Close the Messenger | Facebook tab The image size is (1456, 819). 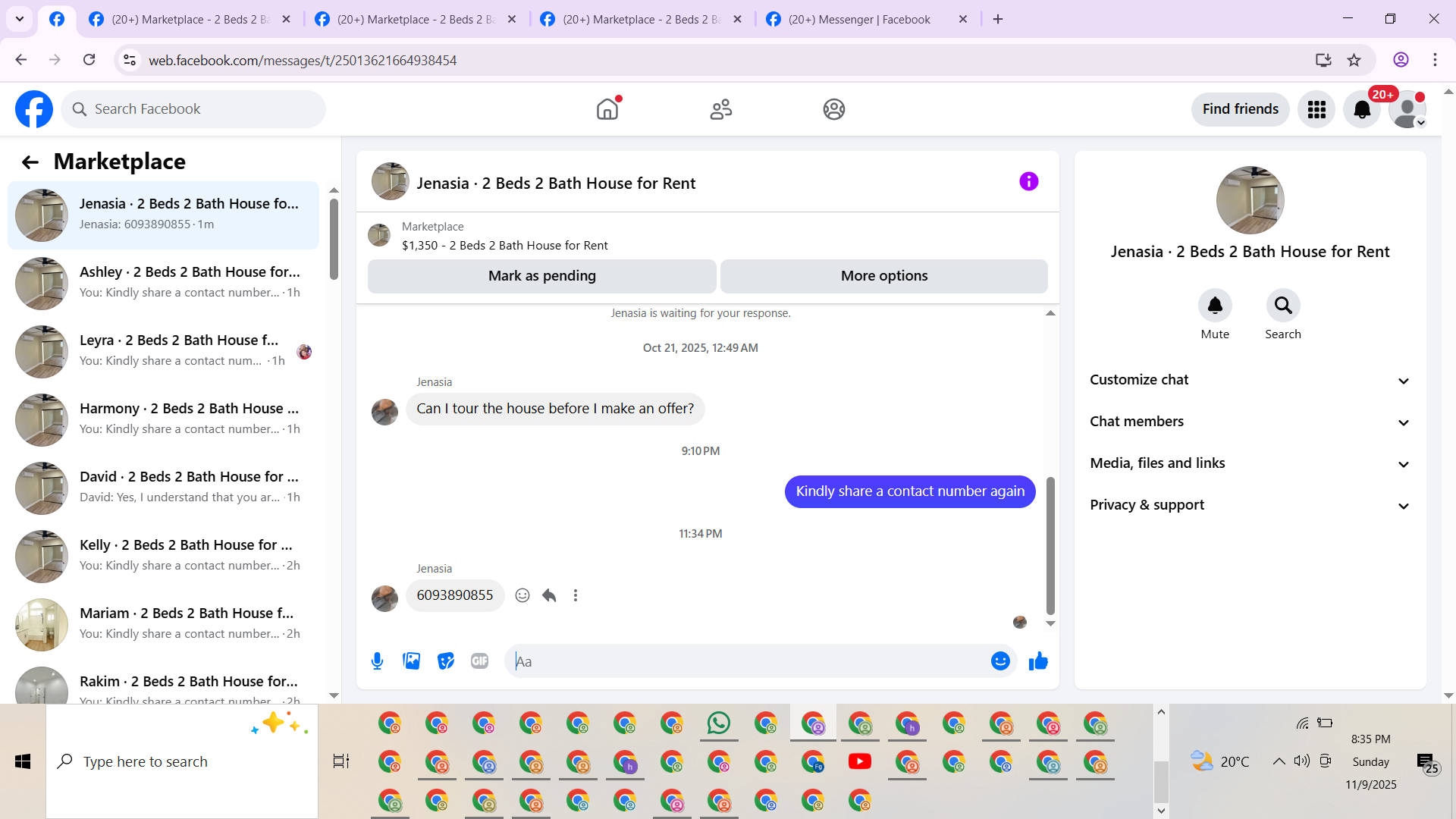tap(963, 20)
